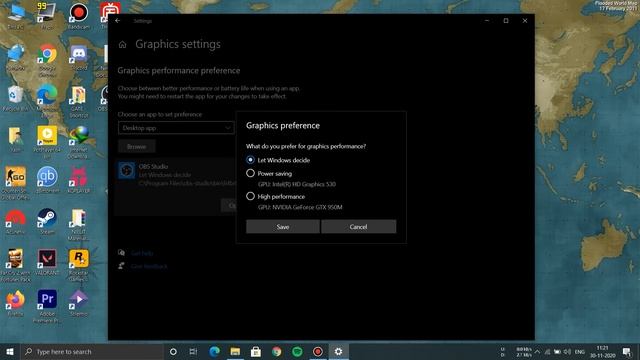
Task: Select the High performance radio option
Action: pos(250,196)
